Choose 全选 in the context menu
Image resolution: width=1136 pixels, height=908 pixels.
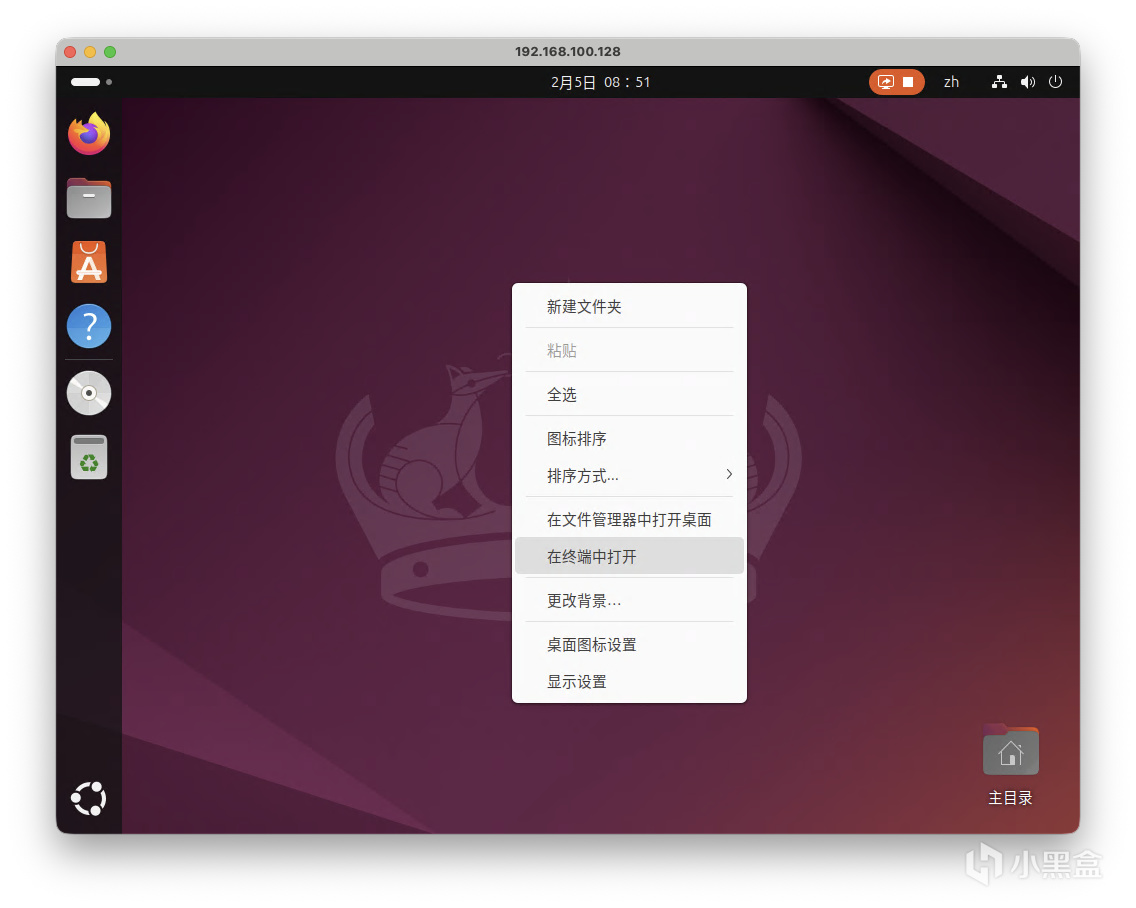629,394
